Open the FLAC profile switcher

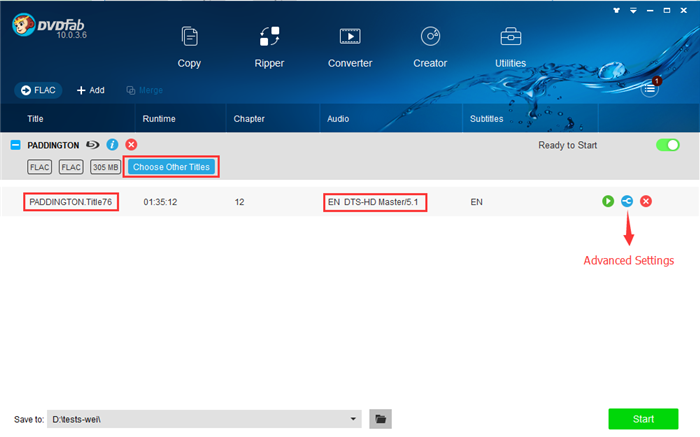38,90
